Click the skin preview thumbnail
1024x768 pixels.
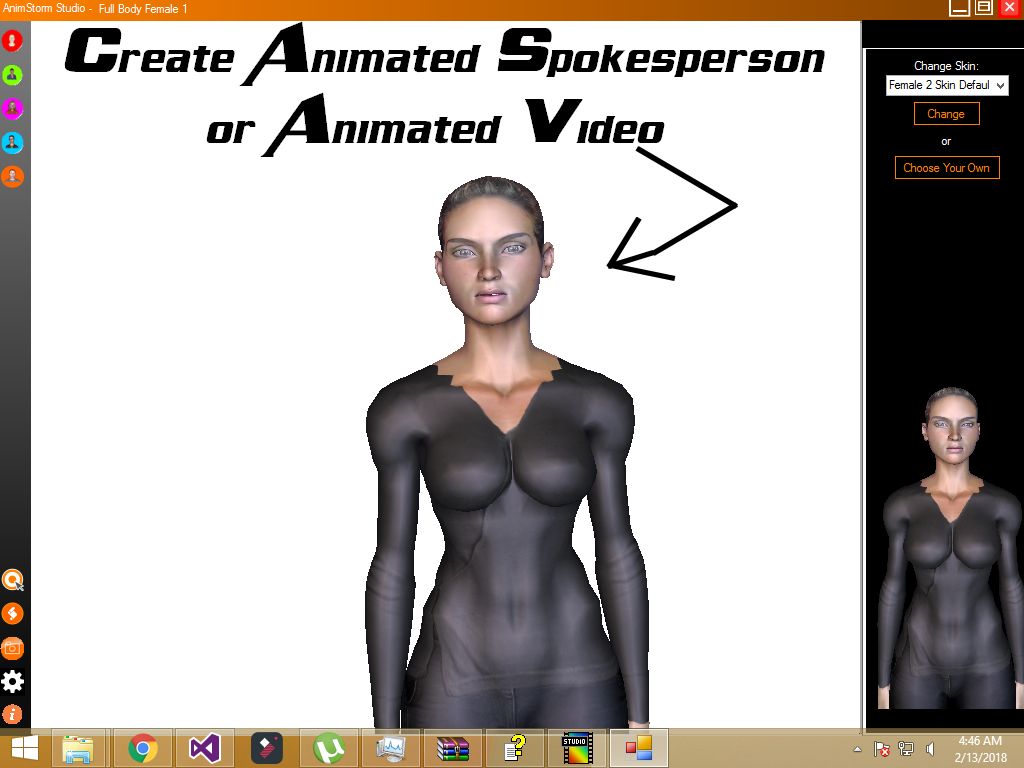click(950, 547)
